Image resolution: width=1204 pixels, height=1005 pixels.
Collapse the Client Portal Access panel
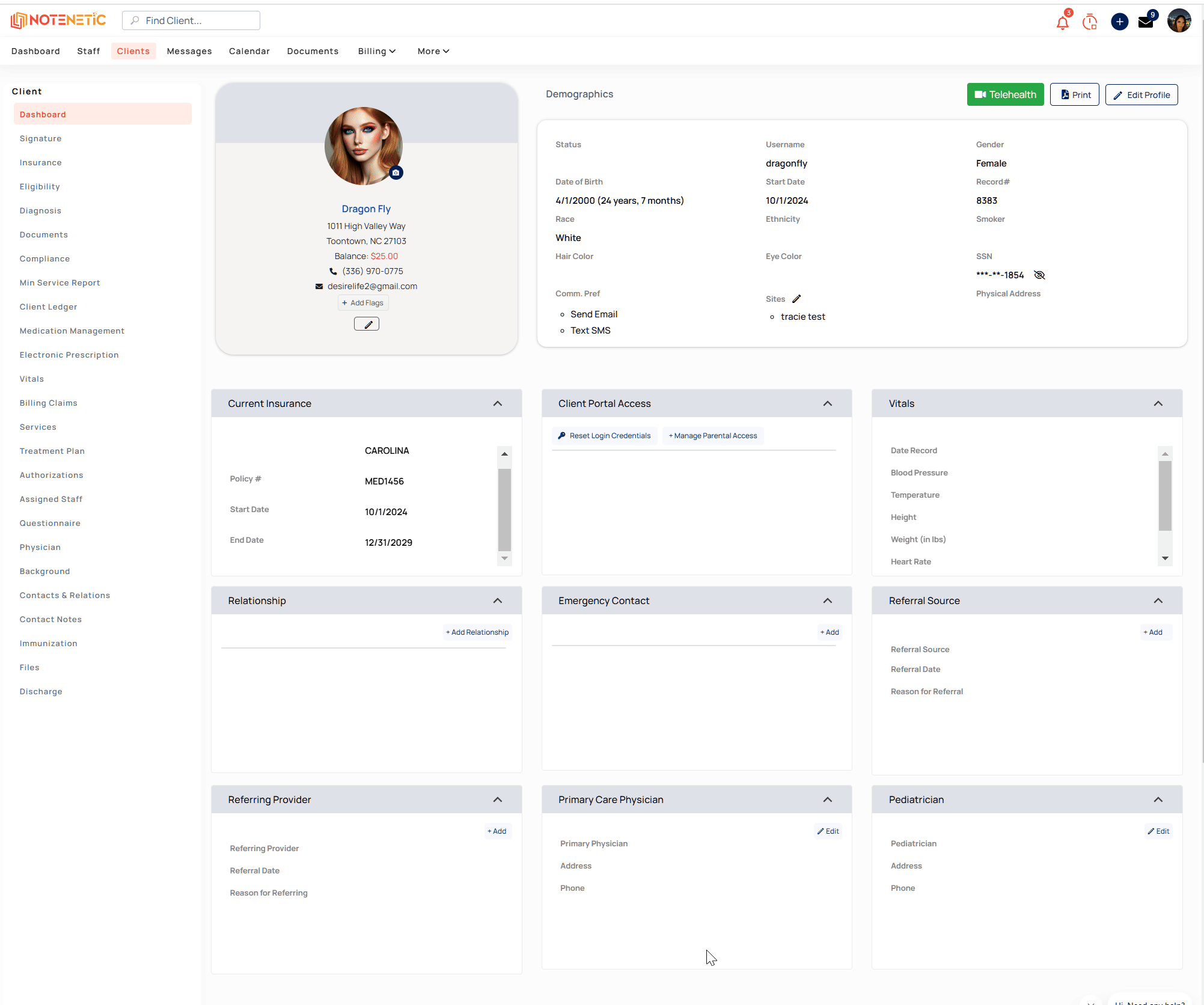[828, 404]
